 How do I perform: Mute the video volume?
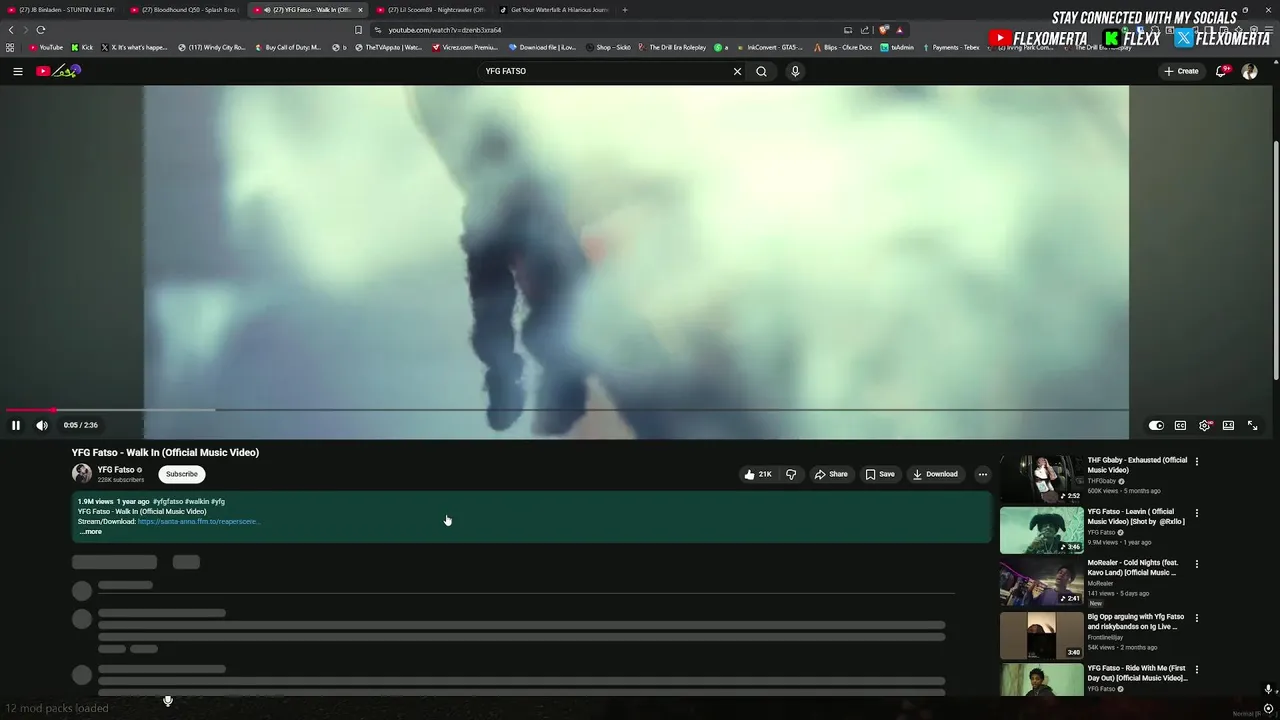(x=42, y=425)
